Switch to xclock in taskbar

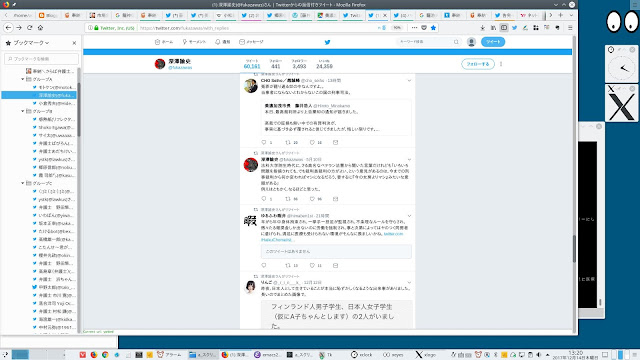pos(362,355)
